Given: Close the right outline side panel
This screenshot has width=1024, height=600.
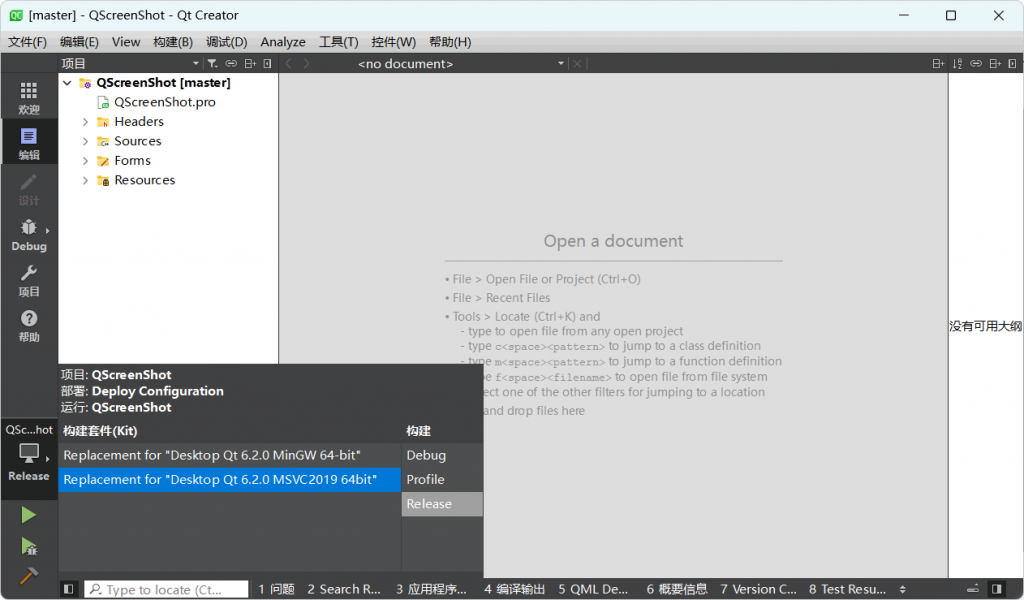Looking at the screenshot, I should pyautogui.click(x=1012, y=63).
